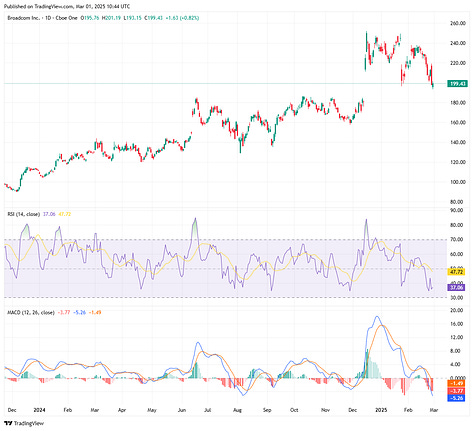The width and height of the screenshot is (474, 431).
Task: Click the 120.00 price axis label
Action: pyautogui.click(x=457, y=162)
